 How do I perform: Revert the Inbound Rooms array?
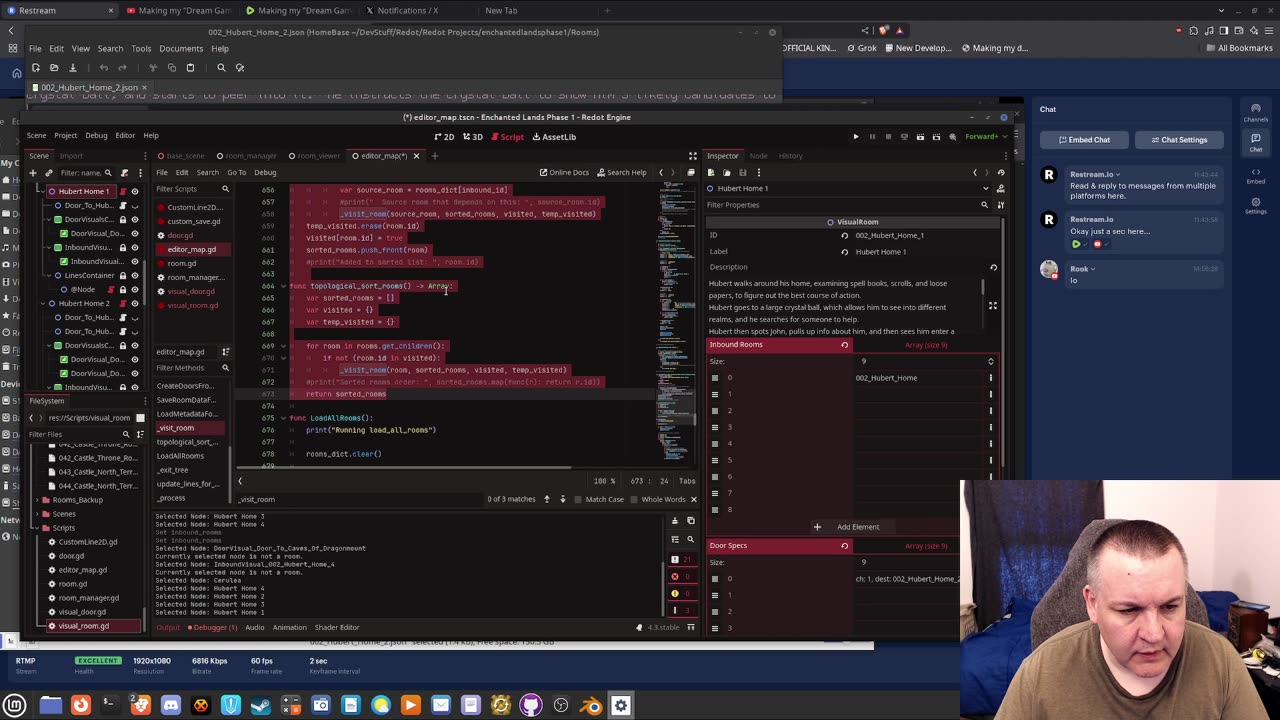(845, 345)
